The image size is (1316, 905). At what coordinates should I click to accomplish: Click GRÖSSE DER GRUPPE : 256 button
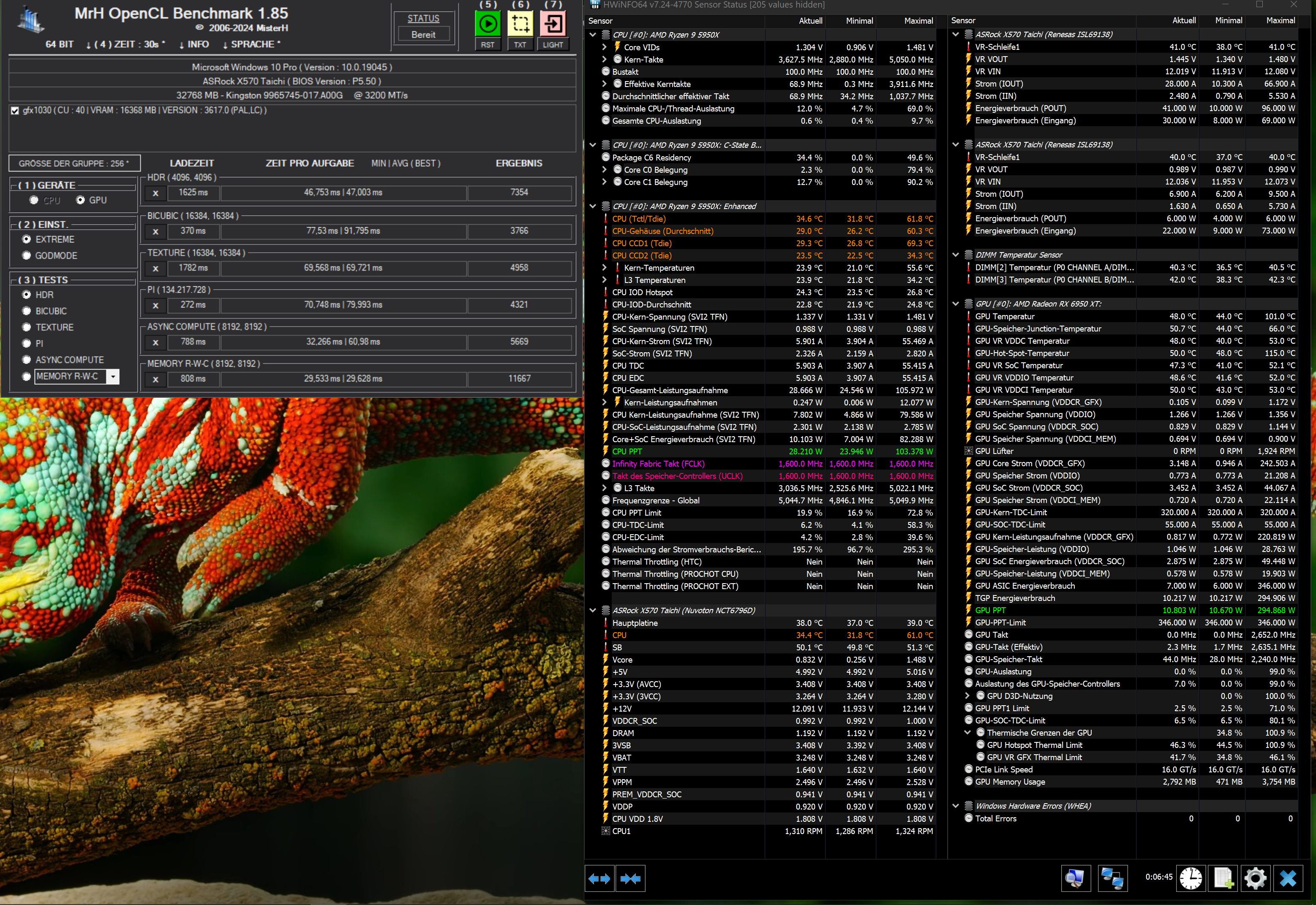tap(74, 164)
